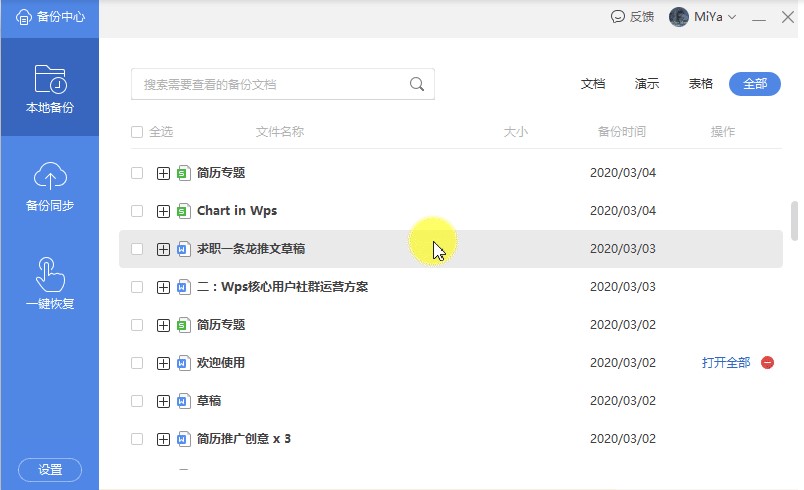Filter backups by 文档 documents
Image resolution: width=804 pixels, height=490 pixels.
(593, 84)
